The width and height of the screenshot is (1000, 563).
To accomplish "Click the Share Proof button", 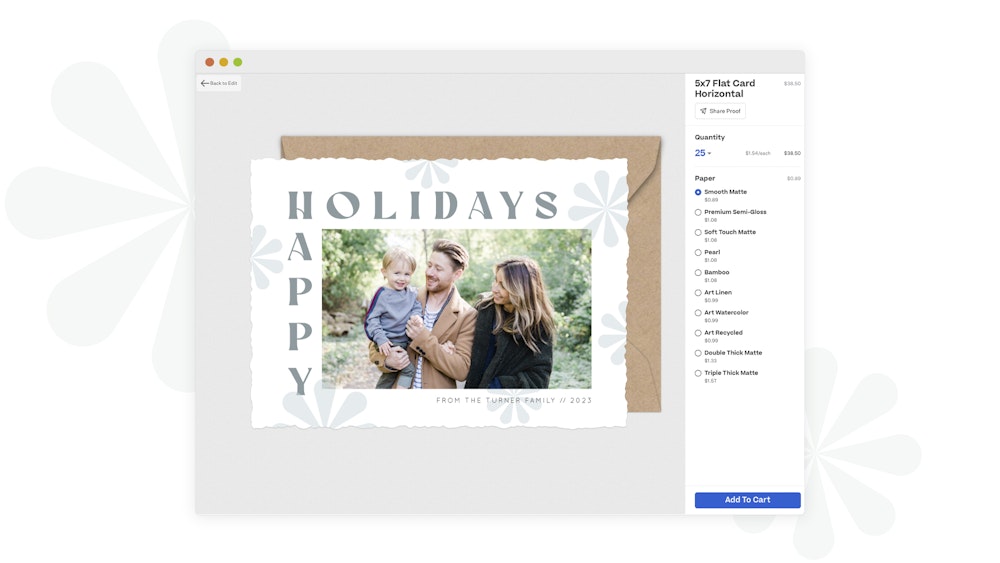I will (x=720, y=111).
